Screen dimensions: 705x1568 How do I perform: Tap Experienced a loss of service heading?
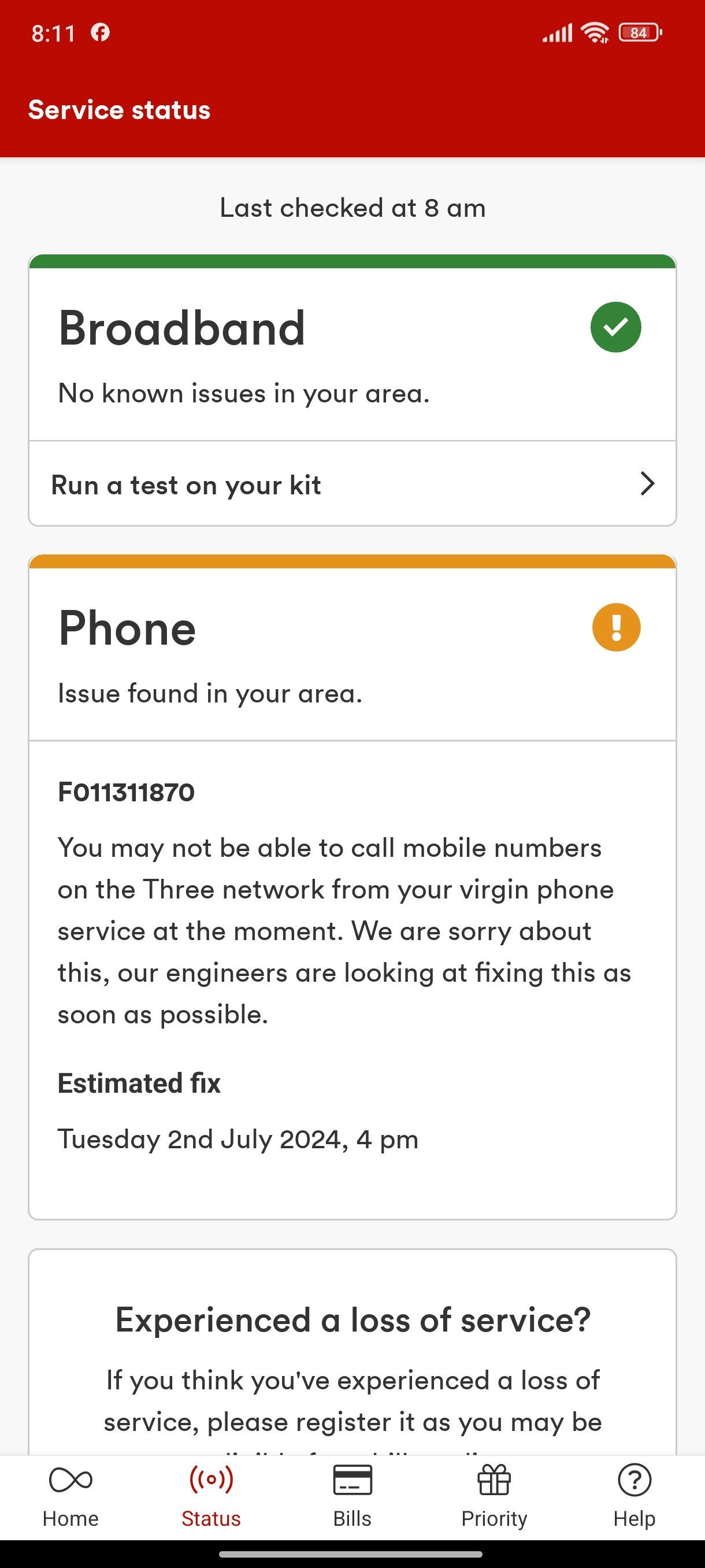tap(353, 1321)
